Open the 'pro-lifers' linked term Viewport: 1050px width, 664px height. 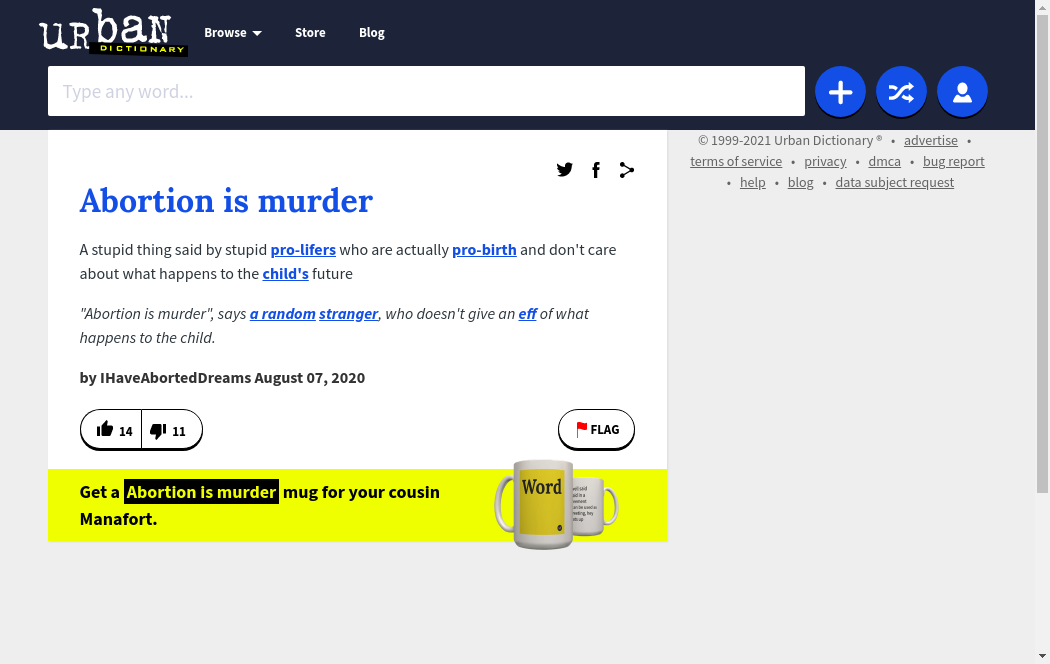(x=303, y=250)
